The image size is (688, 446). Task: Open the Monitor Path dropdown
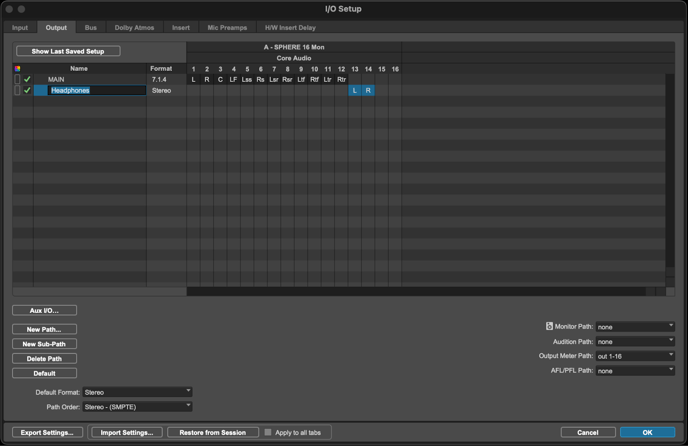pos(635,327)
